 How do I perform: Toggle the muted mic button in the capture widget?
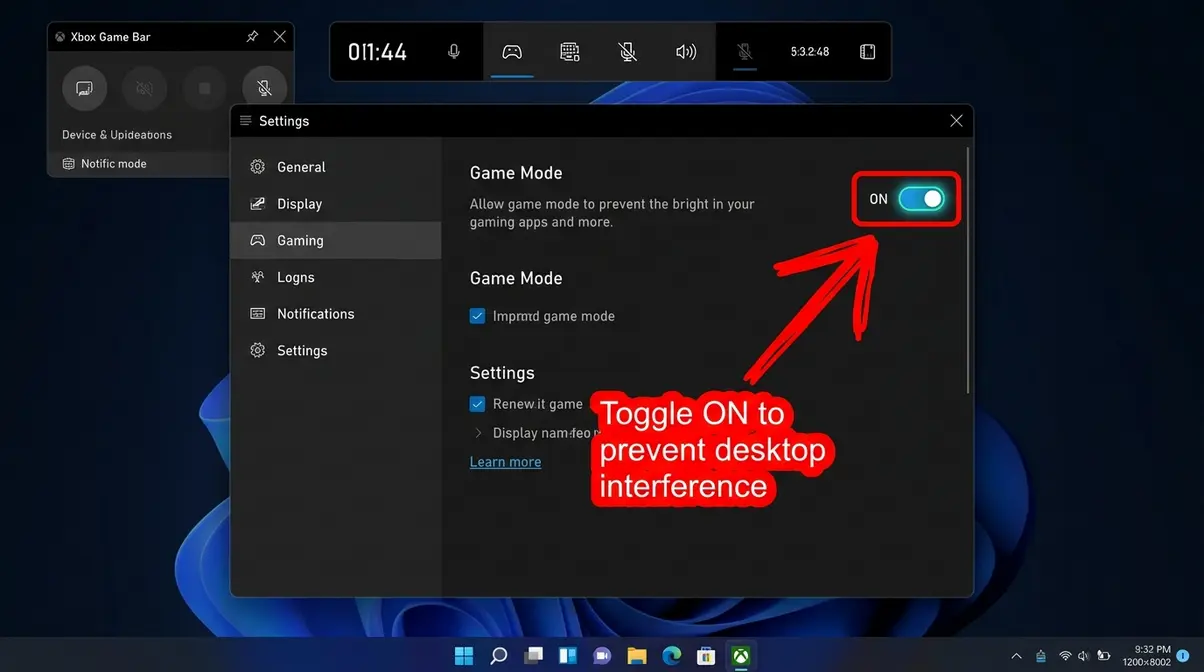pyautogui.click(x=264, y=89)
